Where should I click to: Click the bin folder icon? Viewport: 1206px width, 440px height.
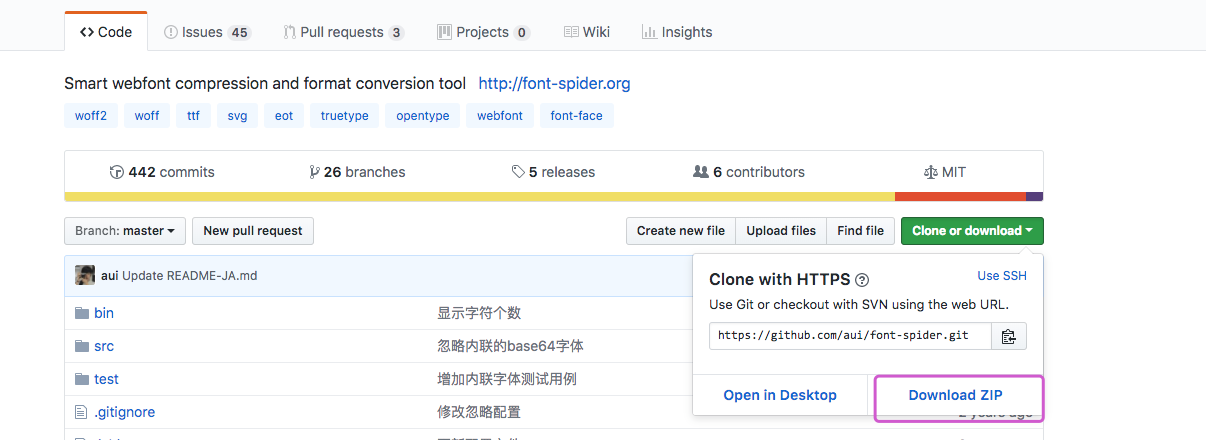82,313
